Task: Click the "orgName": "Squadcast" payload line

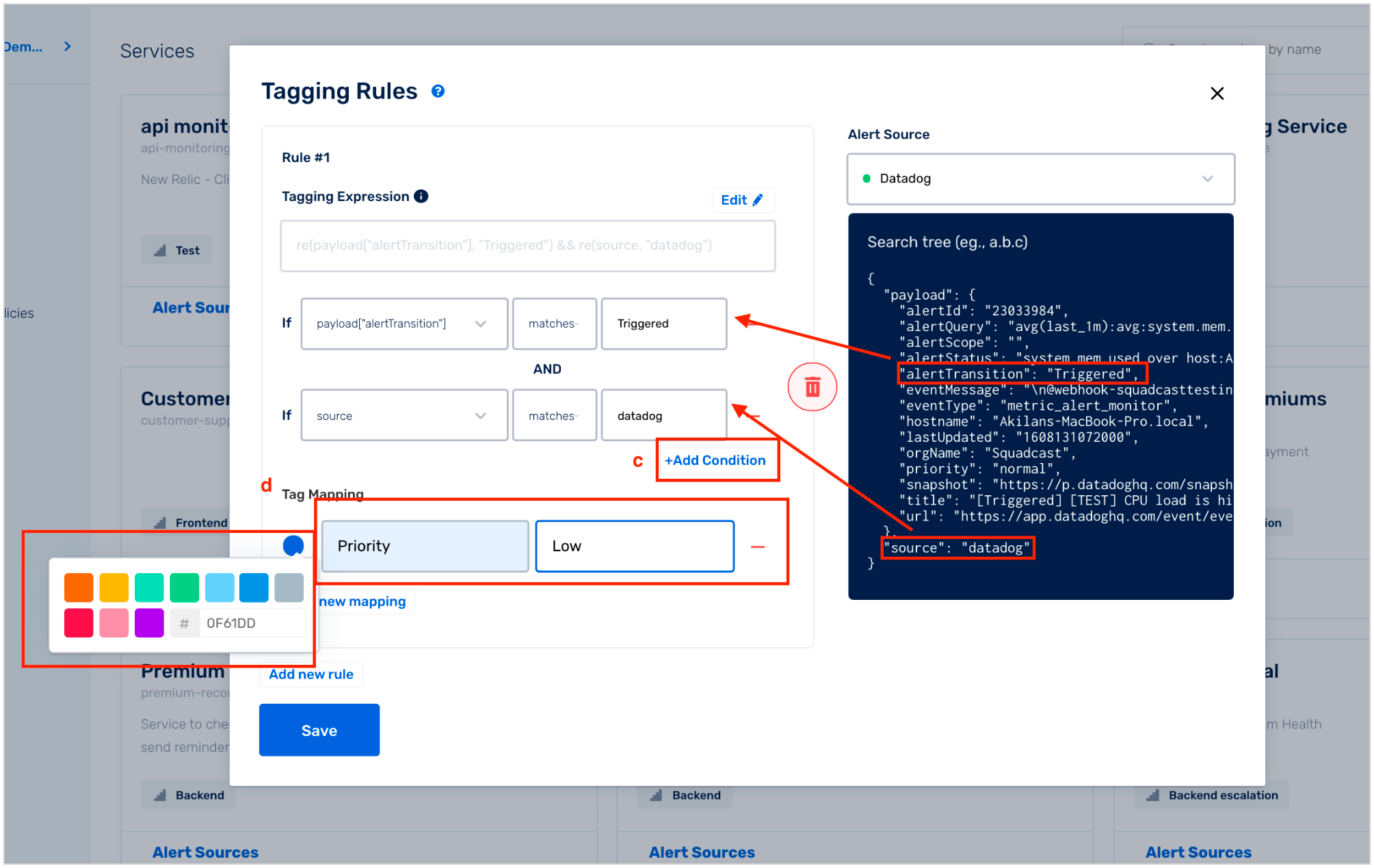Action: click(988, 453)
